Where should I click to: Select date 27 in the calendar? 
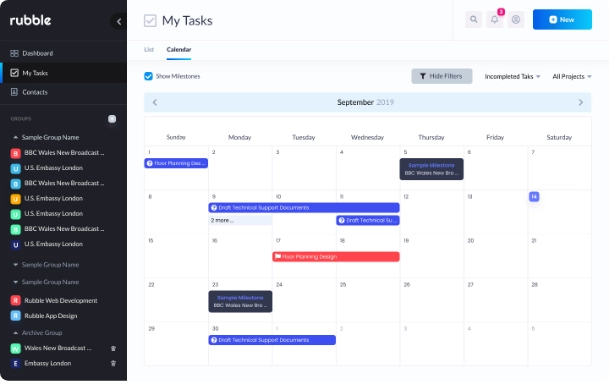[x=470, y=285]
